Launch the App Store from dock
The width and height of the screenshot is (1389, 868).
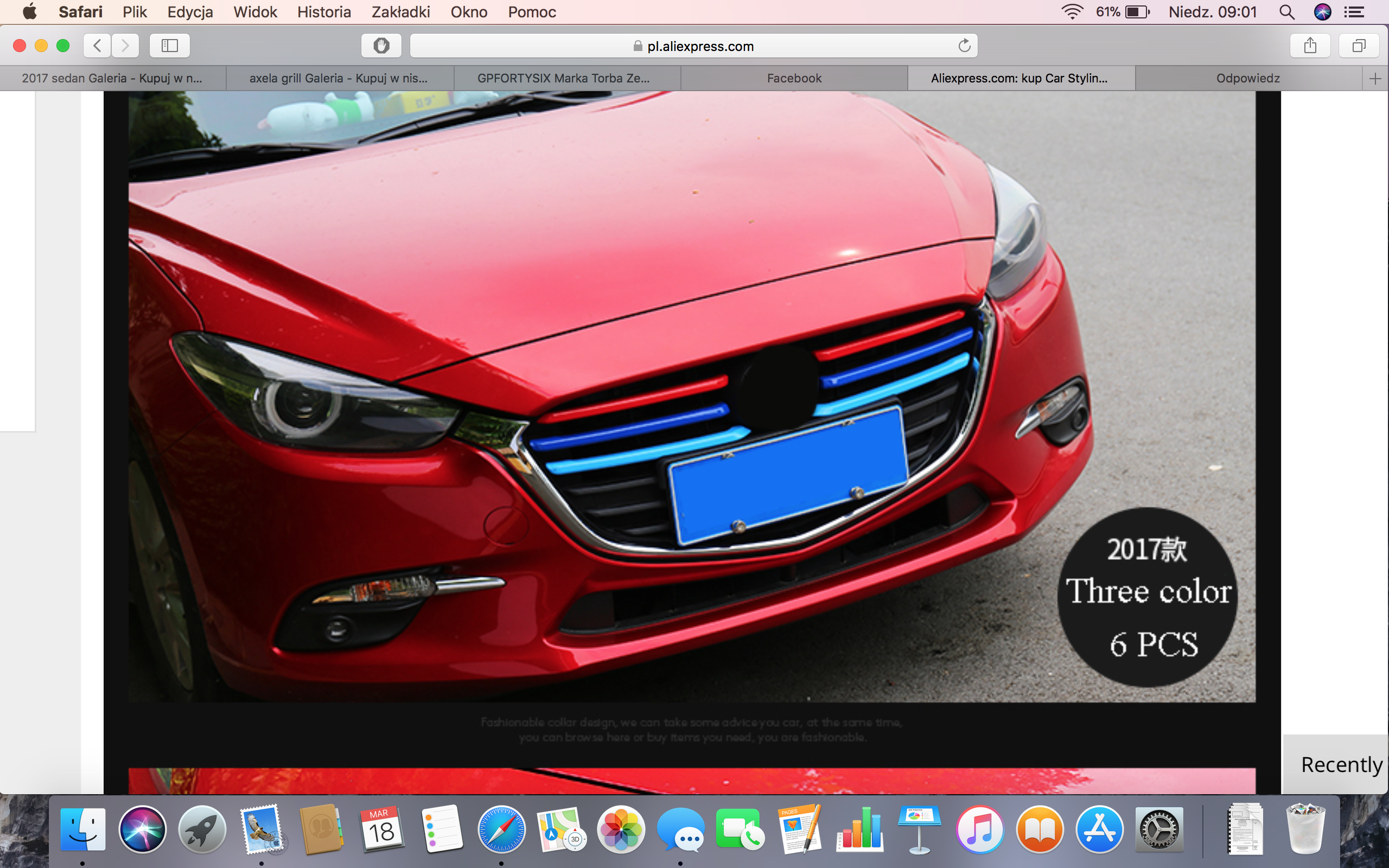click(x=1099, y=829)
